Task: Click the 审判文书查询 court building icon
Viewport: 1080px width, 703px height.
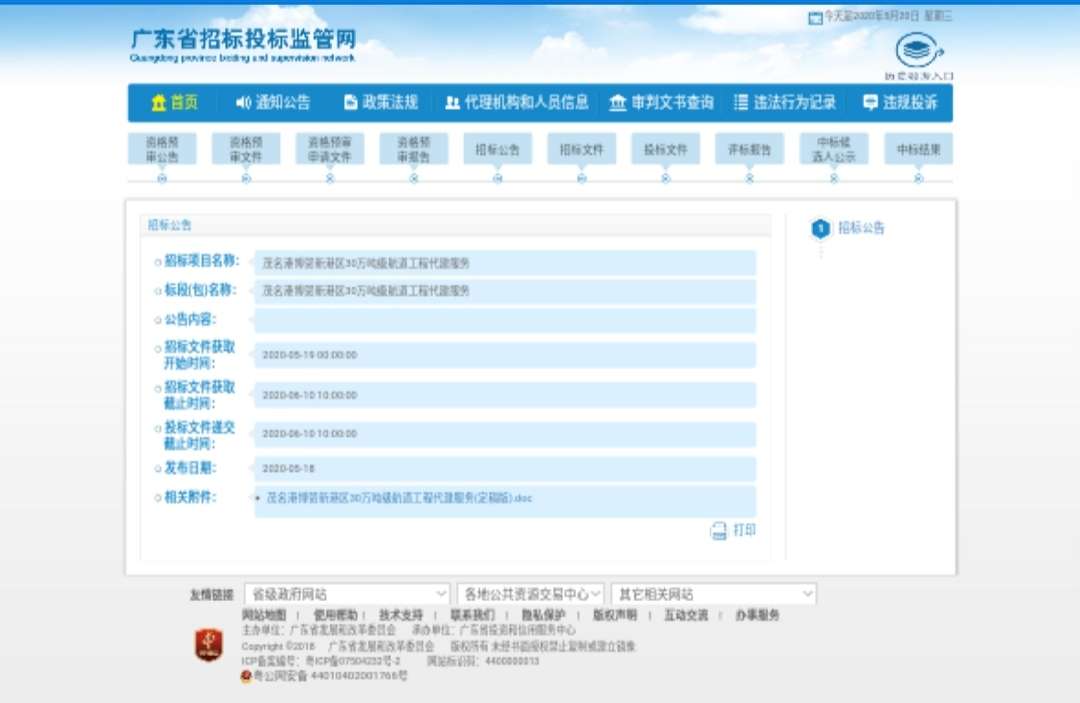Action: tap(618, 103)
